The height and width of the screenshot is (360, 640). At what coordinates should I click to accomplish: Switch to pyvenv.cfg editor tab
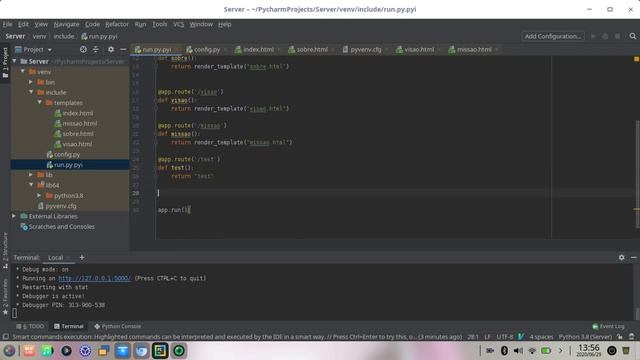[x=365, y=49]
